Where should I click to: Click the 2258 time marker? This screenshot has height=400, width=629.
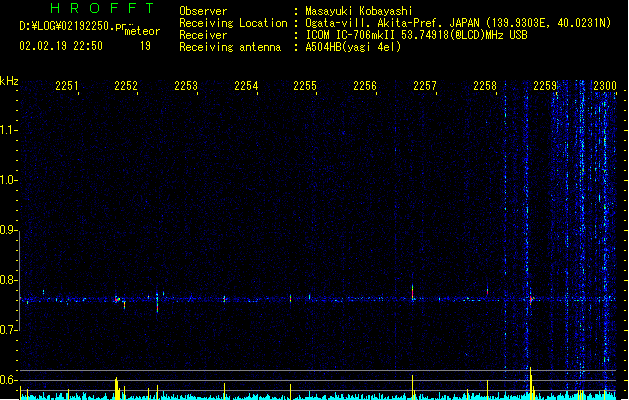point(485,86)
